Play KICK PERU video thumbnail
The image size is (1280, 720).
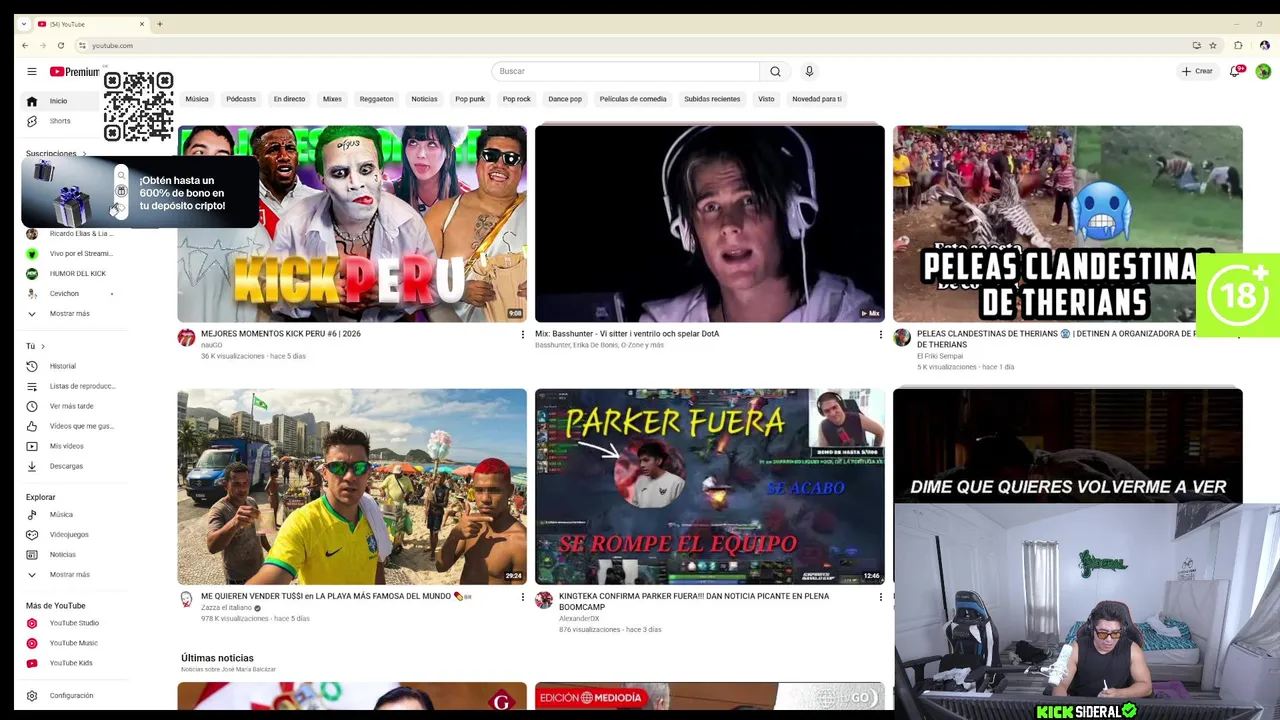click(x=352, y=223)
